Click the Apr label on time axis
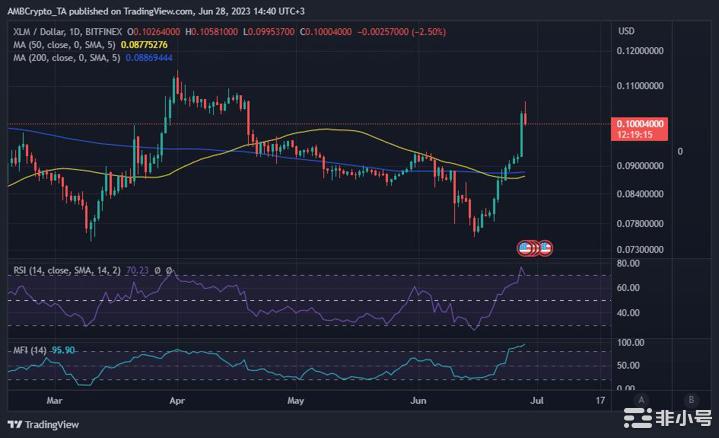The height and width of the screenshot is (438, 719). (x=178, y=400)
